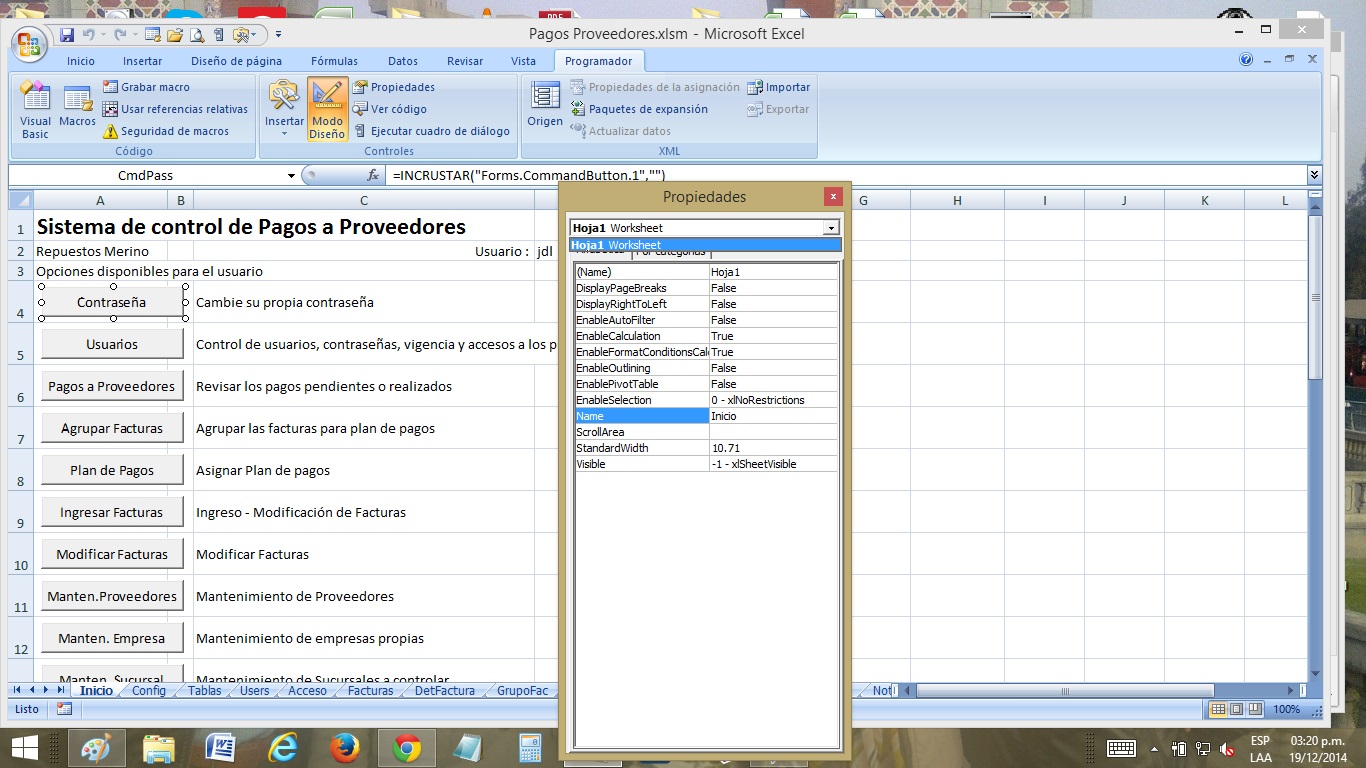
Task: Switch to Normal view
Action: coord(1218,709)
